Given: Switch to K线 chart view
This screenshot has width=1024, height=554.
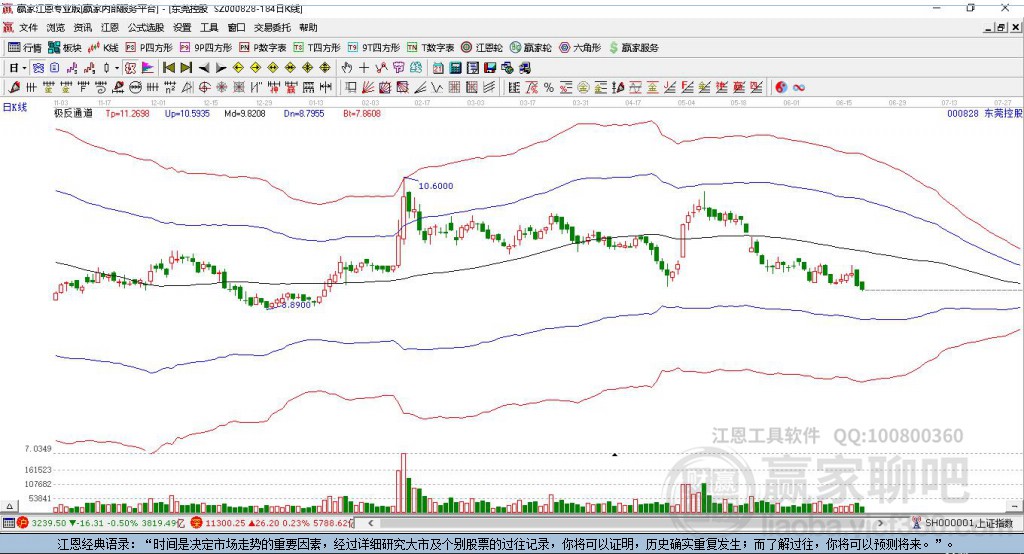Looking at the screenshot, I should pos(103,48).
